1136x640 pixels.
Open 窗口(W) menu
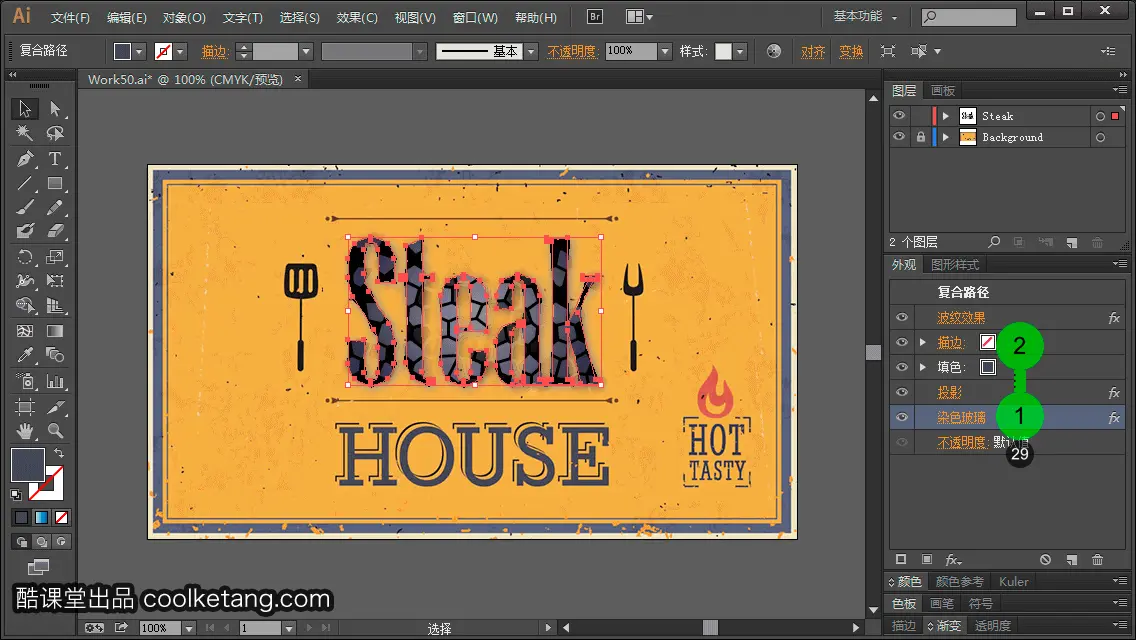[x=475, y=17]
